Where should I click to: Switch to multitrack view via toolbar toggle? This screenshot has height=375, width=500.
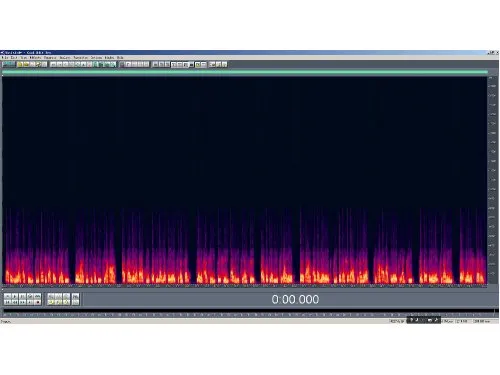click(8, 64)
